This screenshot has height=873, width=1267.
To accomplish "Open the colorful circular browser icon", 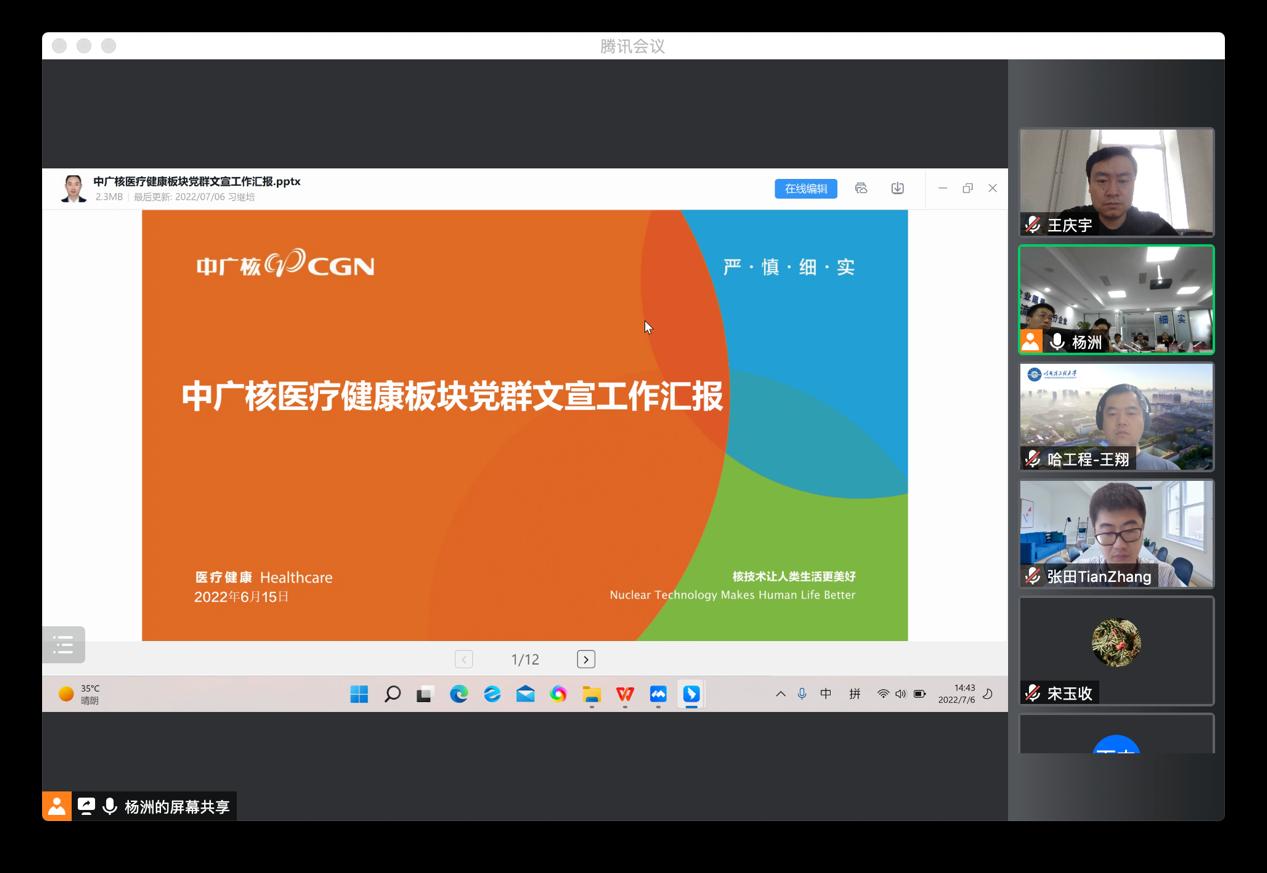I will (x=558, y=694).
